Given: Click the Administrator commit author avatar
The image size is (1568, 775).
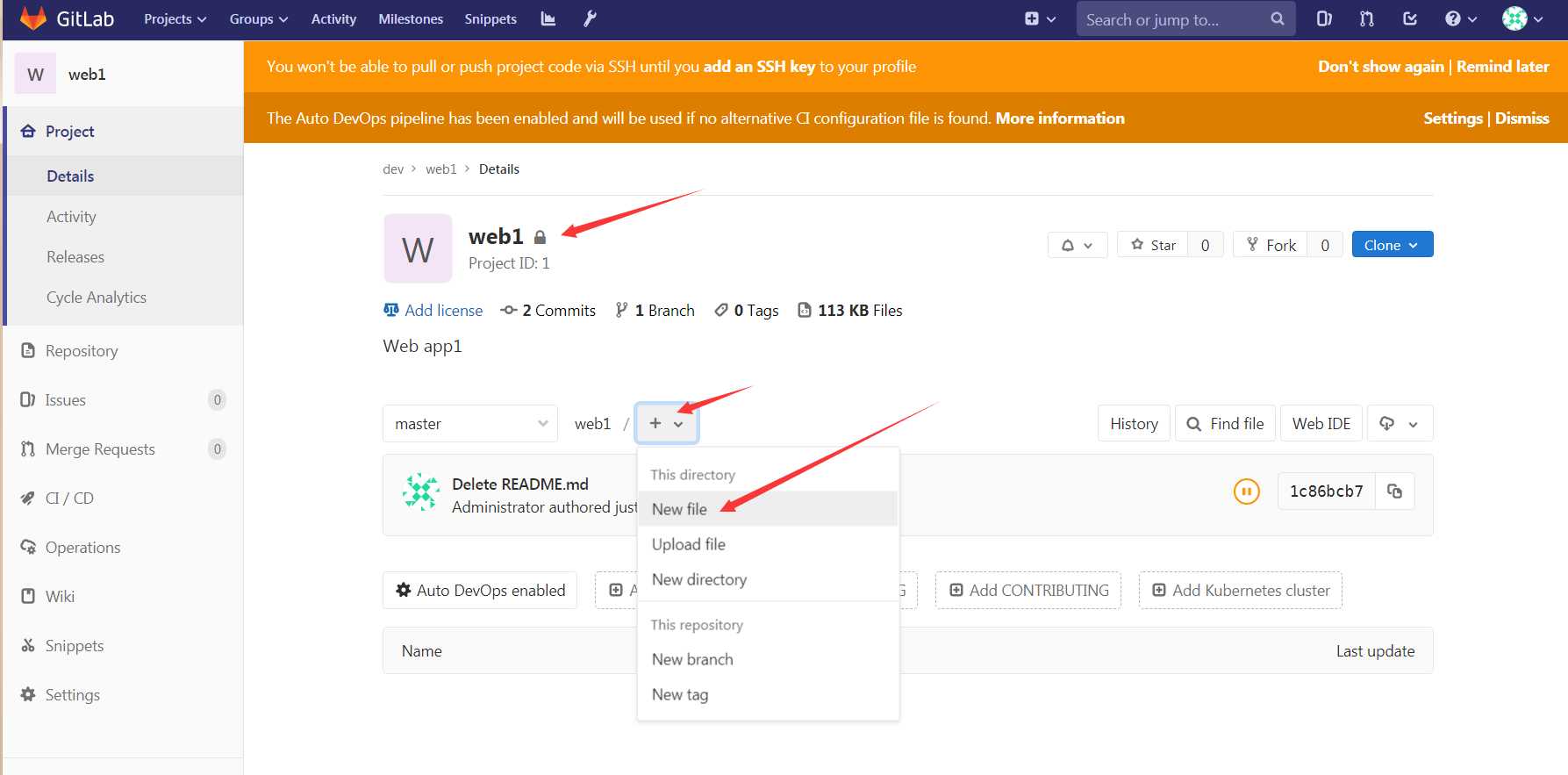Looking at the screenshot, I should [420, 492].
